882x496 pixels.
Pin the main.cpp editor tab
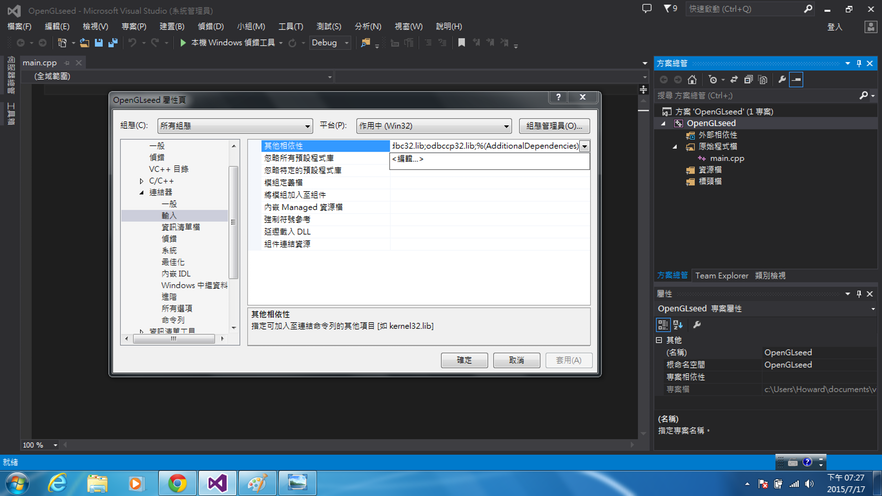67,63
